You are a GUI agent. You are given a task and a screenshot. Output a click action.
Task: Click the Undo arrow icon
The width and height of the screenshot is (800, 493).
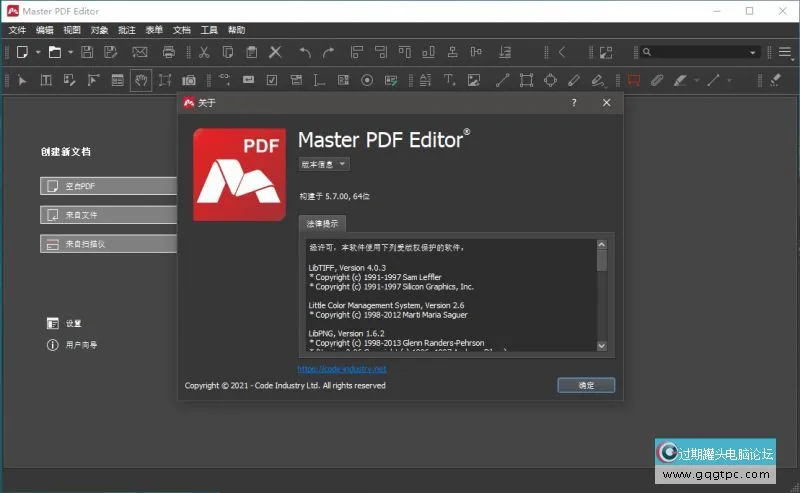[x=305, y=52]
